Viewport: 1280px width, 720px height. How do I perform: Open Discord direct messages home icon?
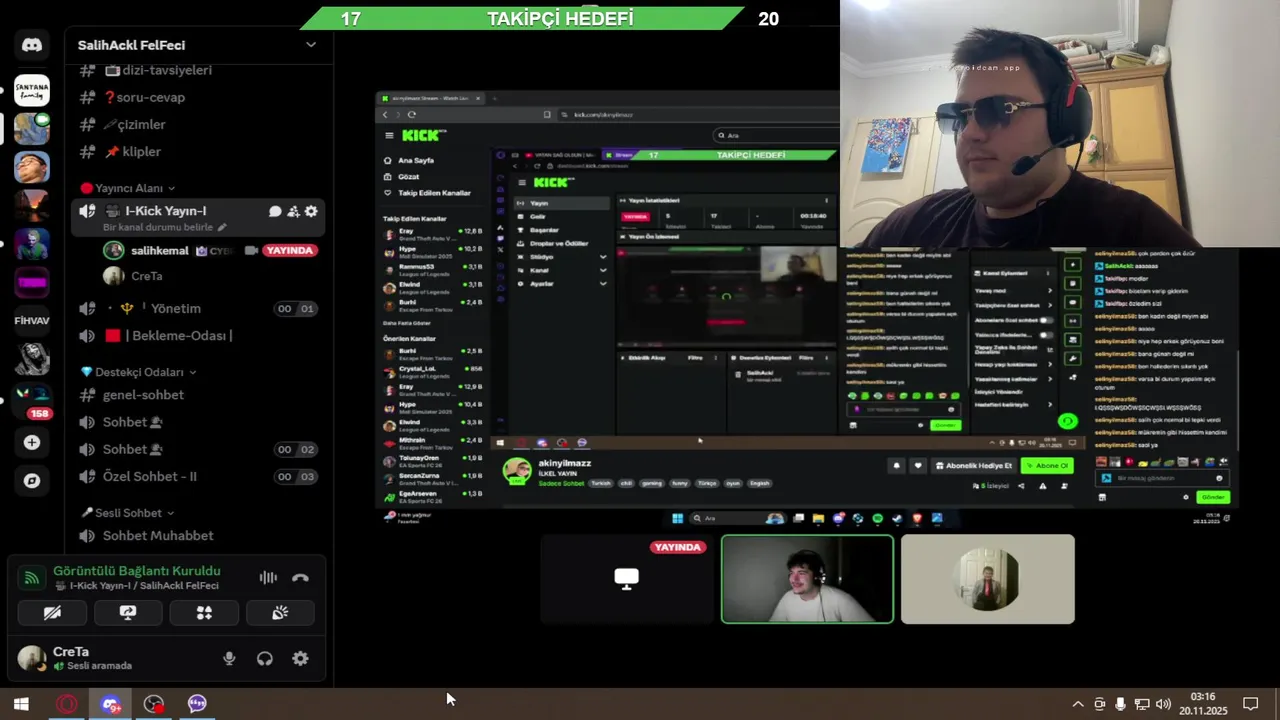[x=32, y=45]
